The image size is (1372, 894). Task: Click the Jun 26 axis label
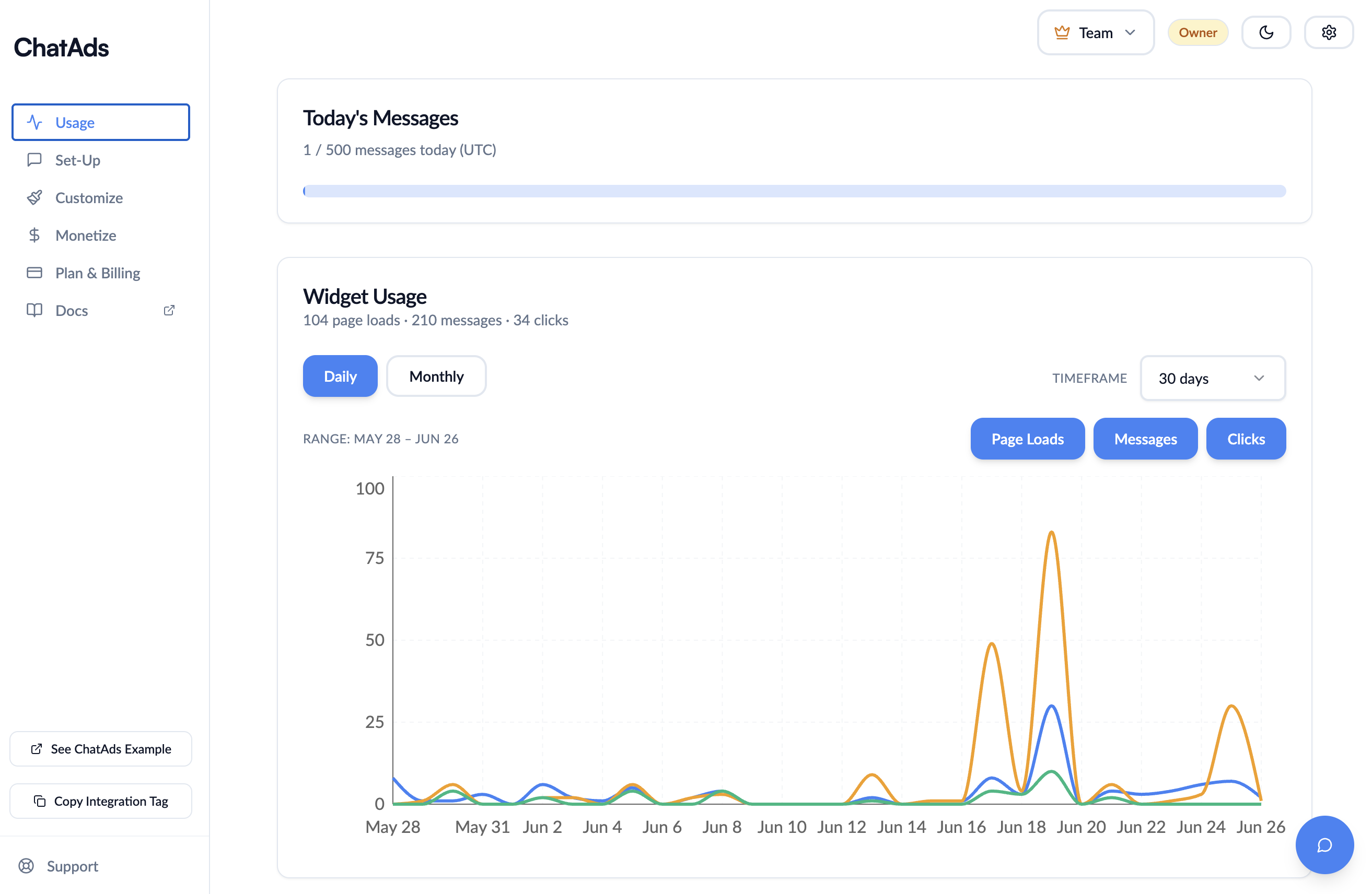[1261, 827]
